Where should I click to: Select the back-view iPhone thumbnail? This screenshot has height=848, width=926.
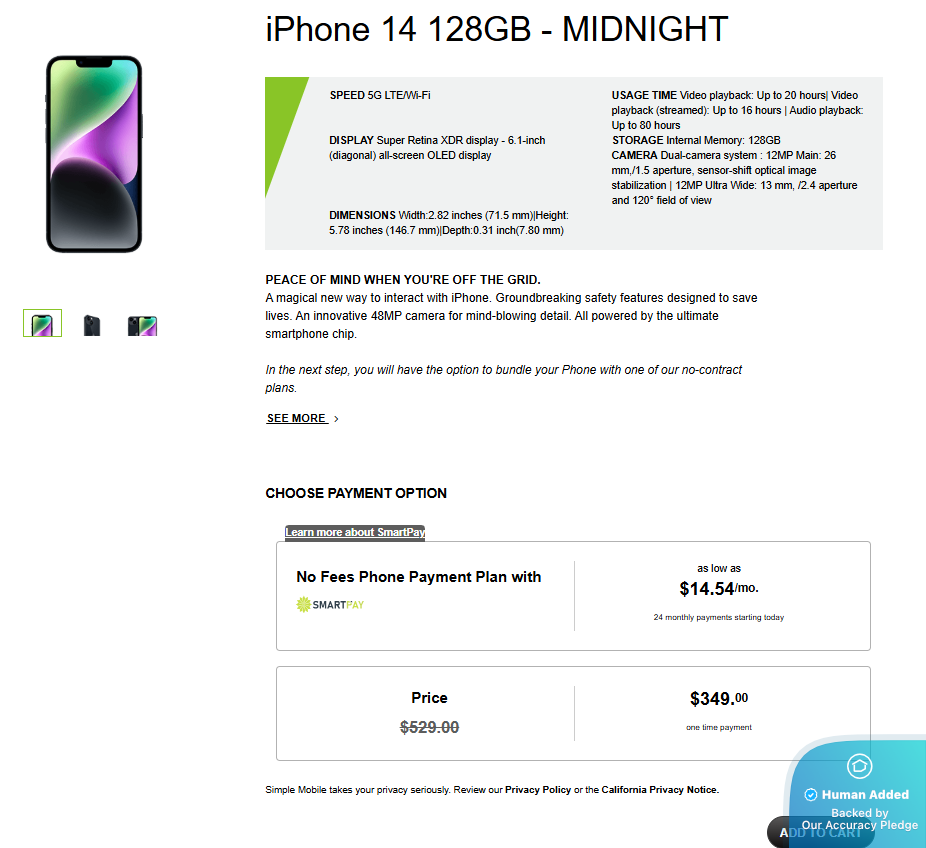[x=92, y=325]
